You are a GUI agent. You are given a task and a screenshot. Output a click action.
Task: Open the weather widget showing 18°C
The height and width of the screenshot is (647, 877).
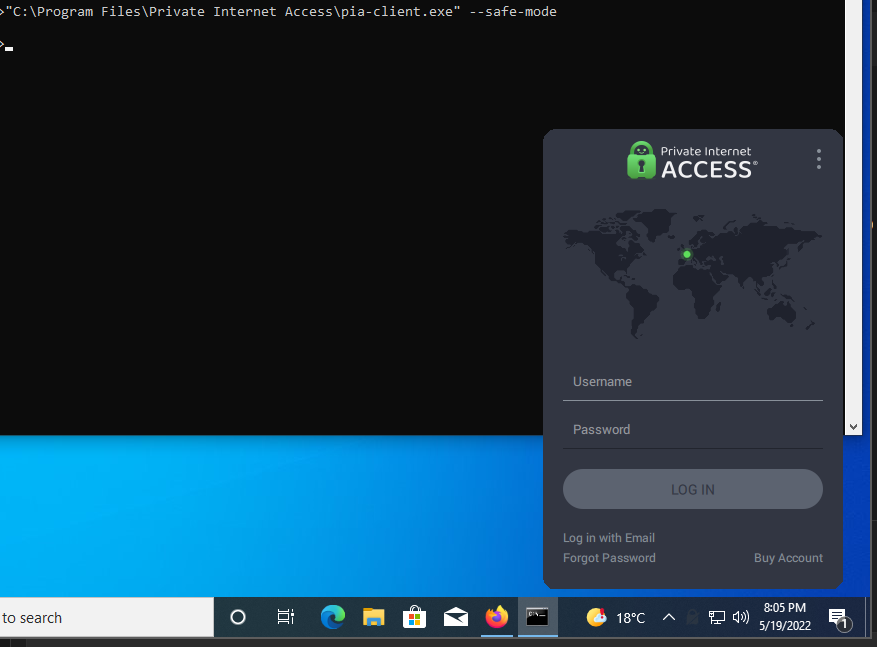616,617
